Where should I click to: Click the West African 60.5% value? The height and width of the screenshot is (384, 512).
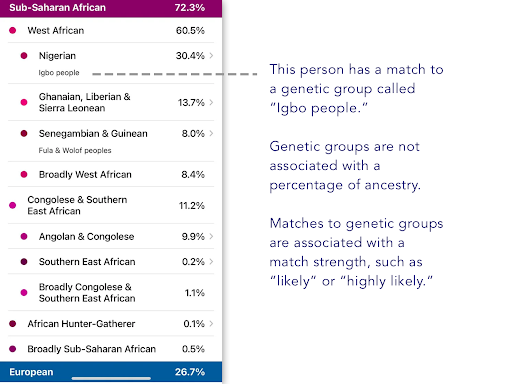click(190, 31)
